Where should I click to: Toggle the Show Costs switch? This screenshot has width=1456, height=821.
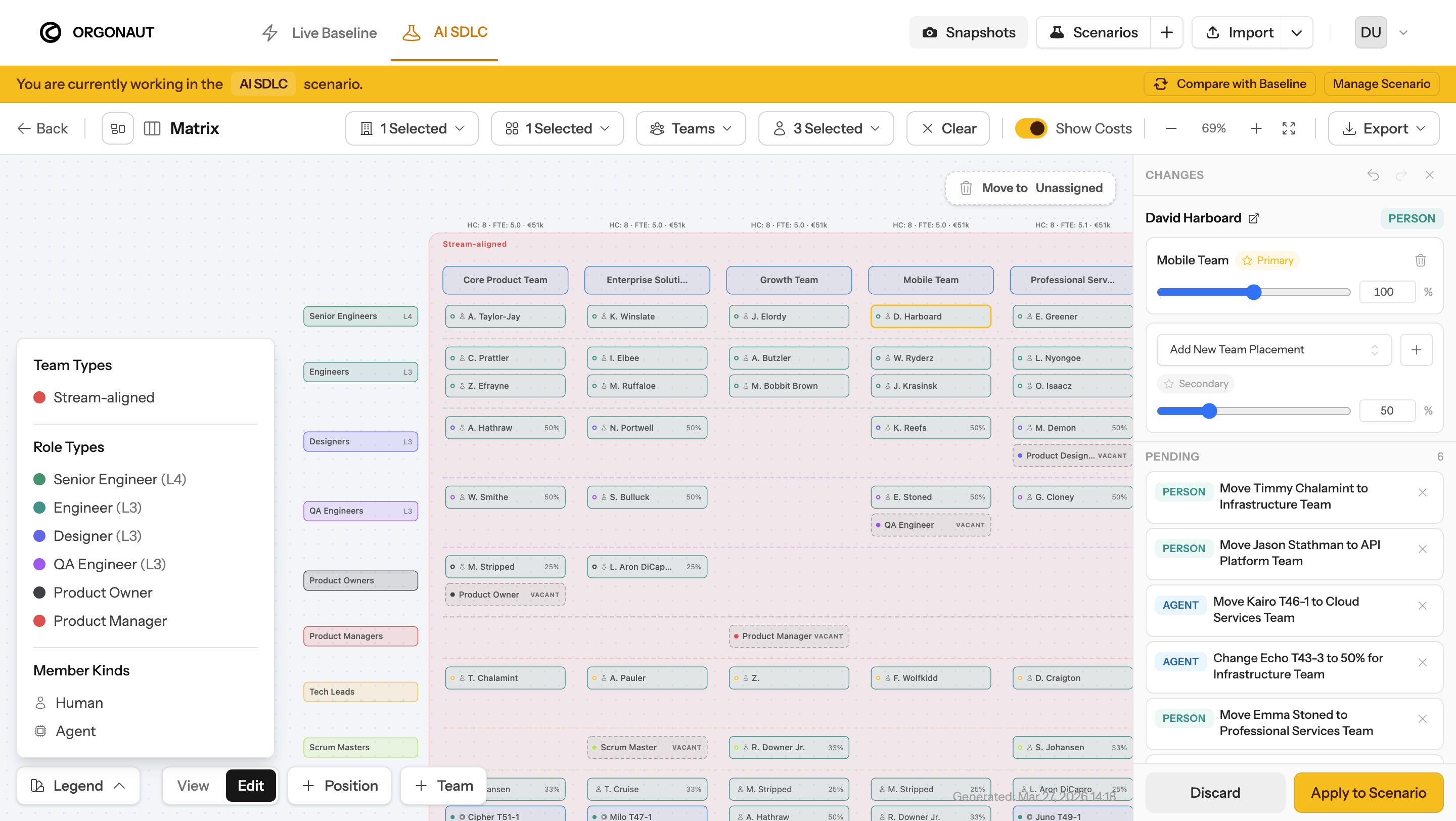click(1031, 129)
